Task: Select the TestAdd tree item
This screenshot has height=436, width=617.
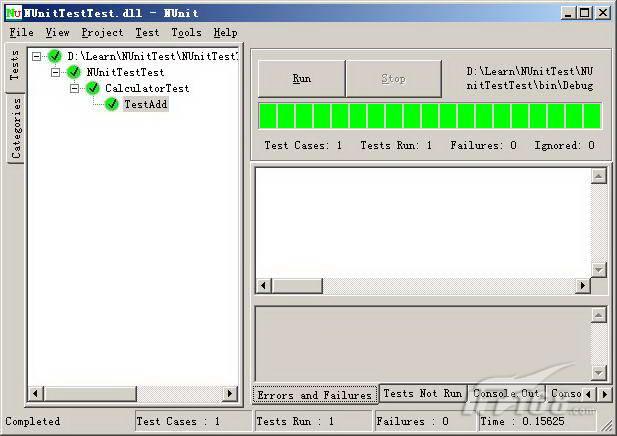Action: [x=146, y=104]
